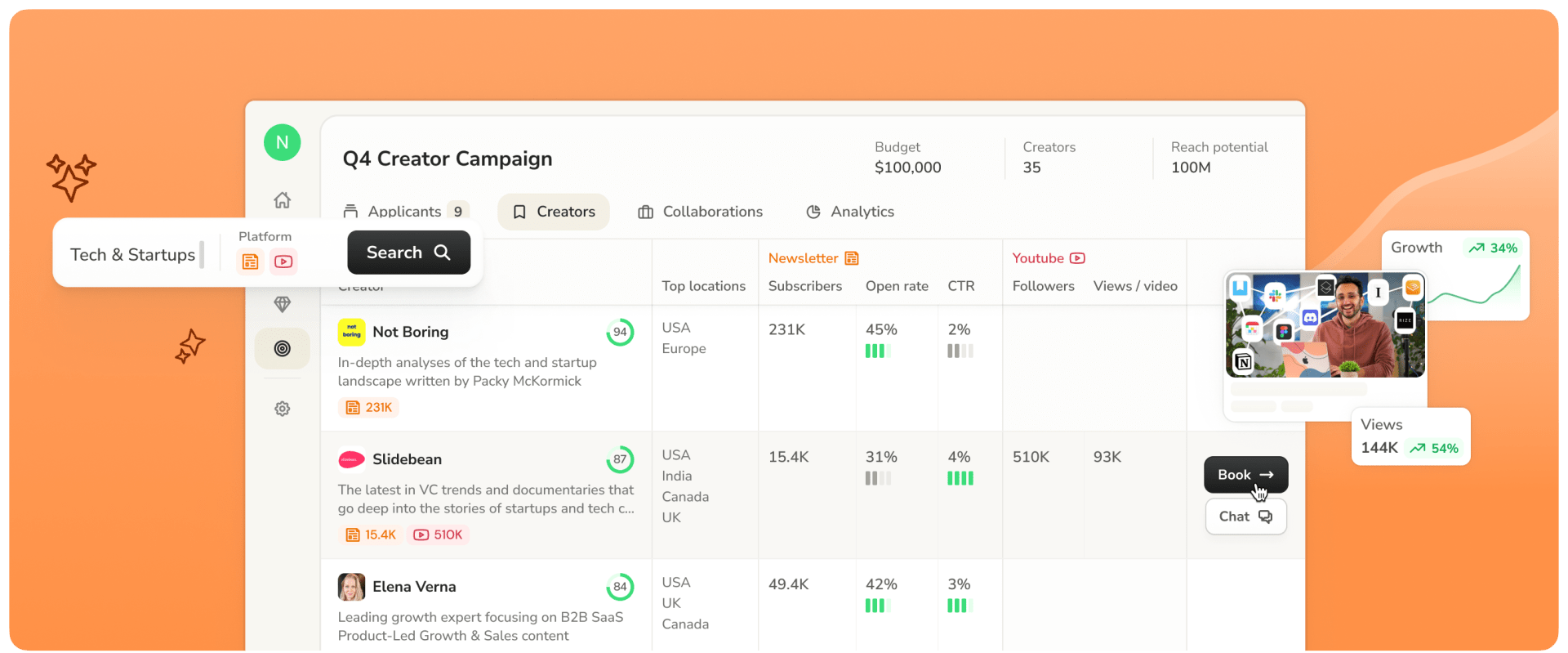
Task: Click the India location for Slidebean
Action: point(677,476)
